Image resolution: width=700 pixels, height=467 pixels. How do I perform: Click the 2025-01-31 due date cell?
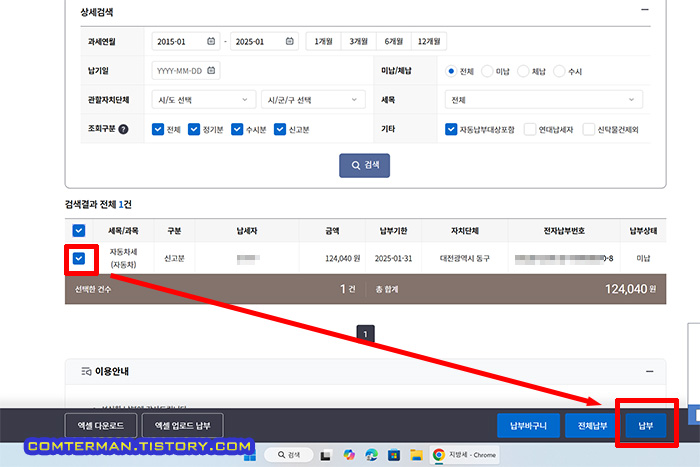pos(393,258)
